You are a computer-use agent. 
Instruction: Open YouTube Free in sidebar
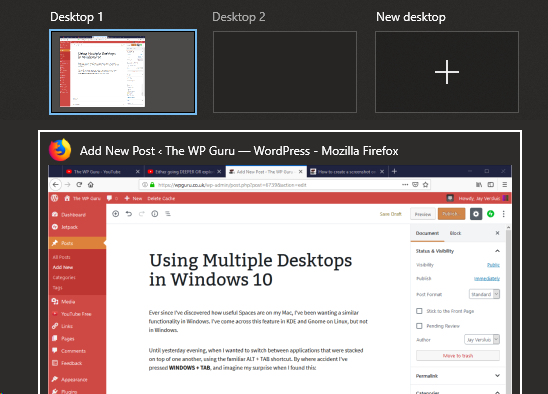76,314
